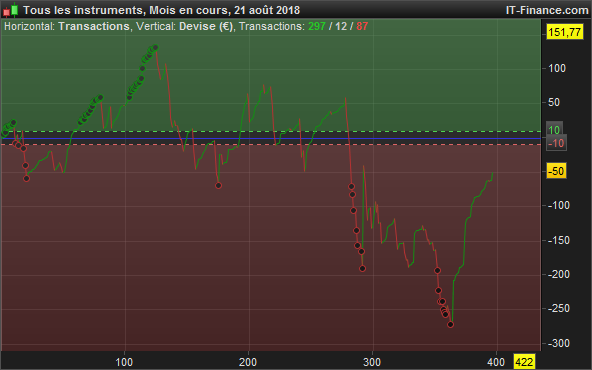
Task: Click the green 297 winning transactions count
Action: click(x=317, y=26)
